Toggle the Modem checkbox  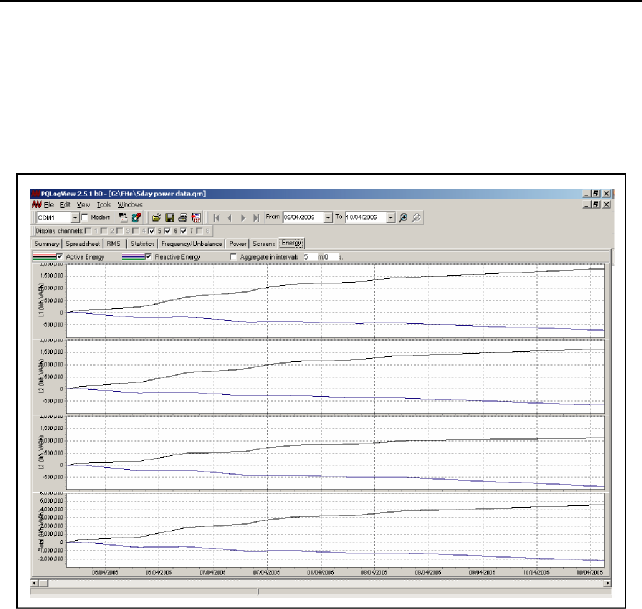pyautogui.click(x=86, y=217)
